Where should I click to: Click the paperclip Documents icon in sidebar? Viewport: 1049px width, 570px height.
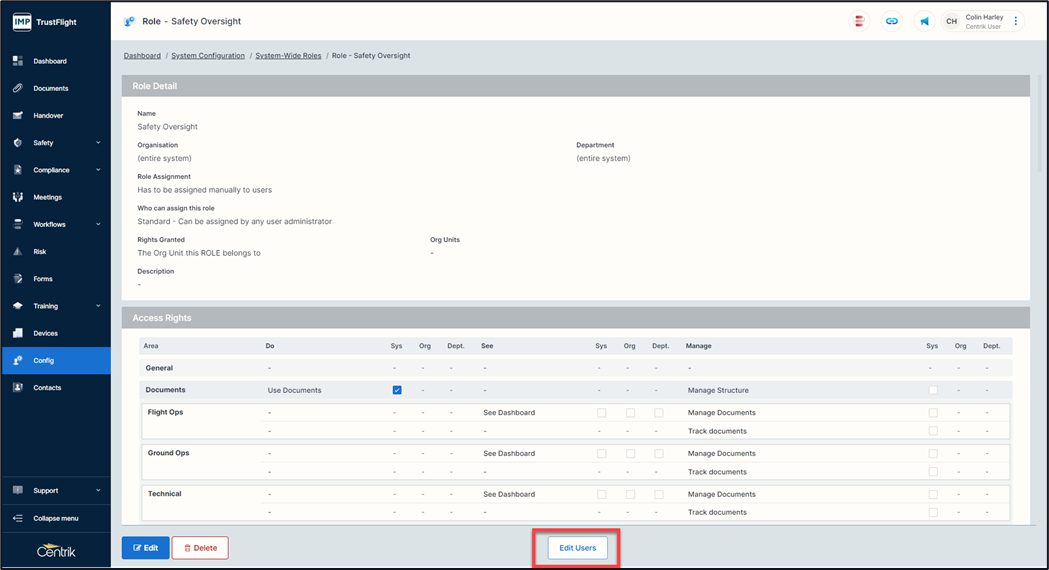tap(18, 88)
